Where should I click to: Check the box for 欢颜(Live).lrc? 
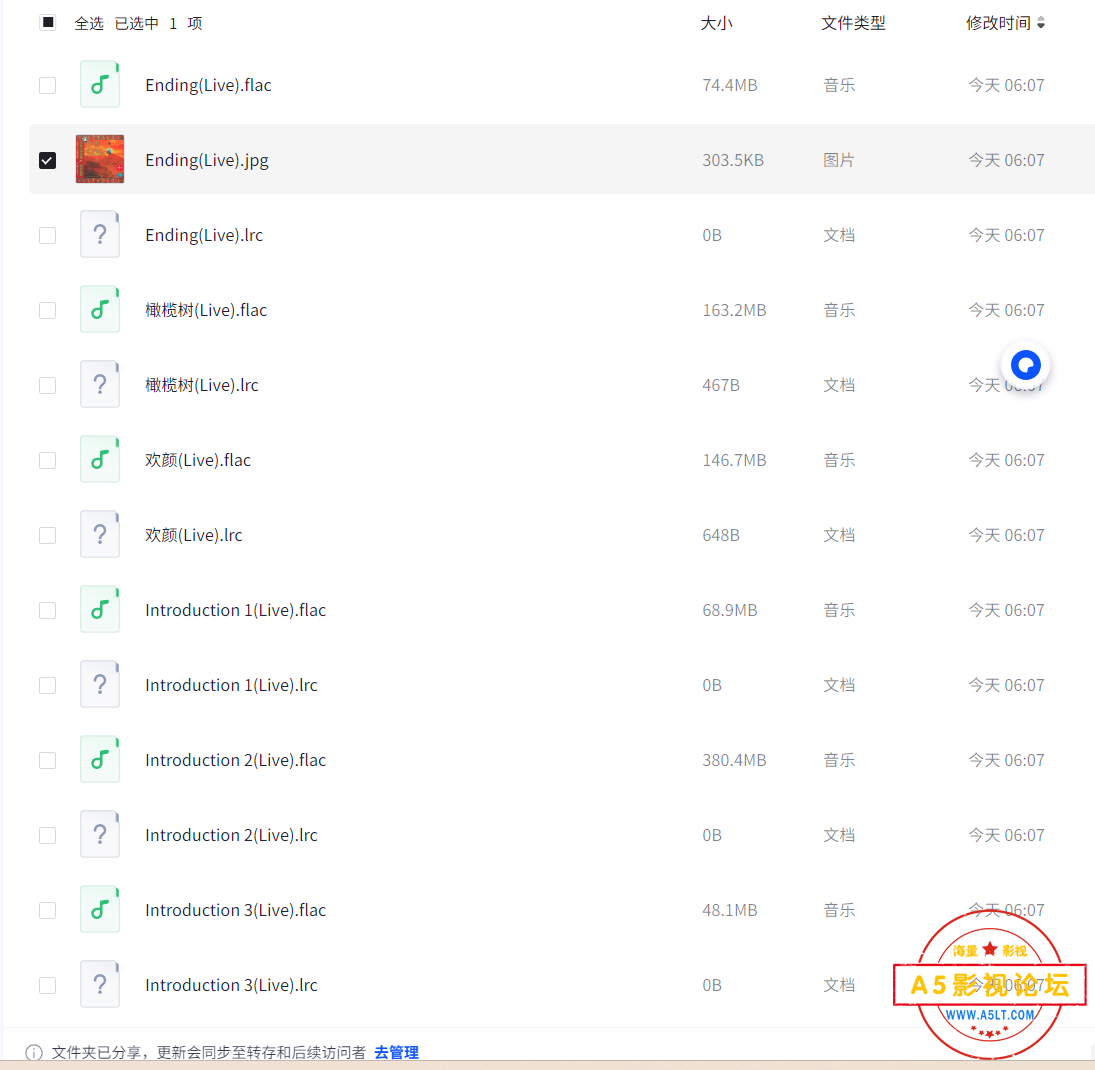click(47, 536)
